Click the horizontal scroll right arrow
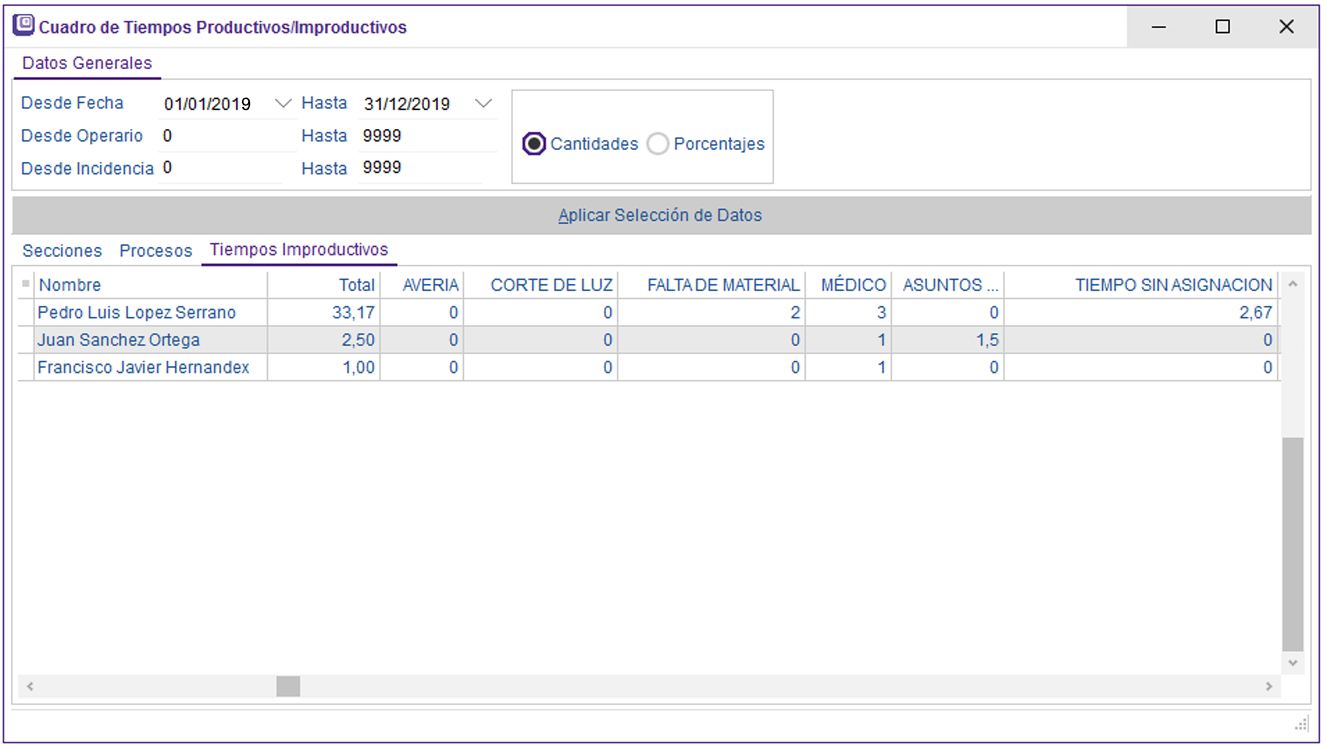This screenshot has height=745, width=1327. (x=1270, y=687)
